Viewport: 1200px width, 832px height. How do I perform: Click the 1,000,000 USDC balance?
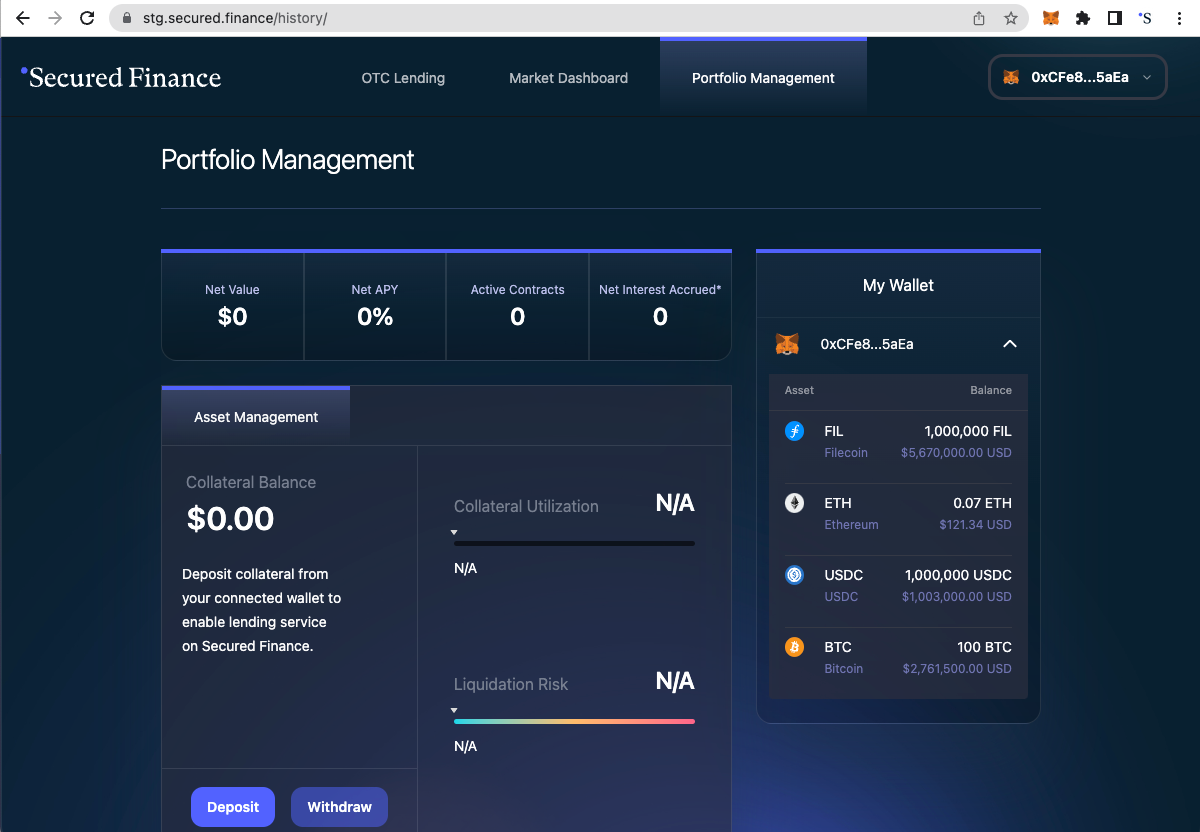958,575
